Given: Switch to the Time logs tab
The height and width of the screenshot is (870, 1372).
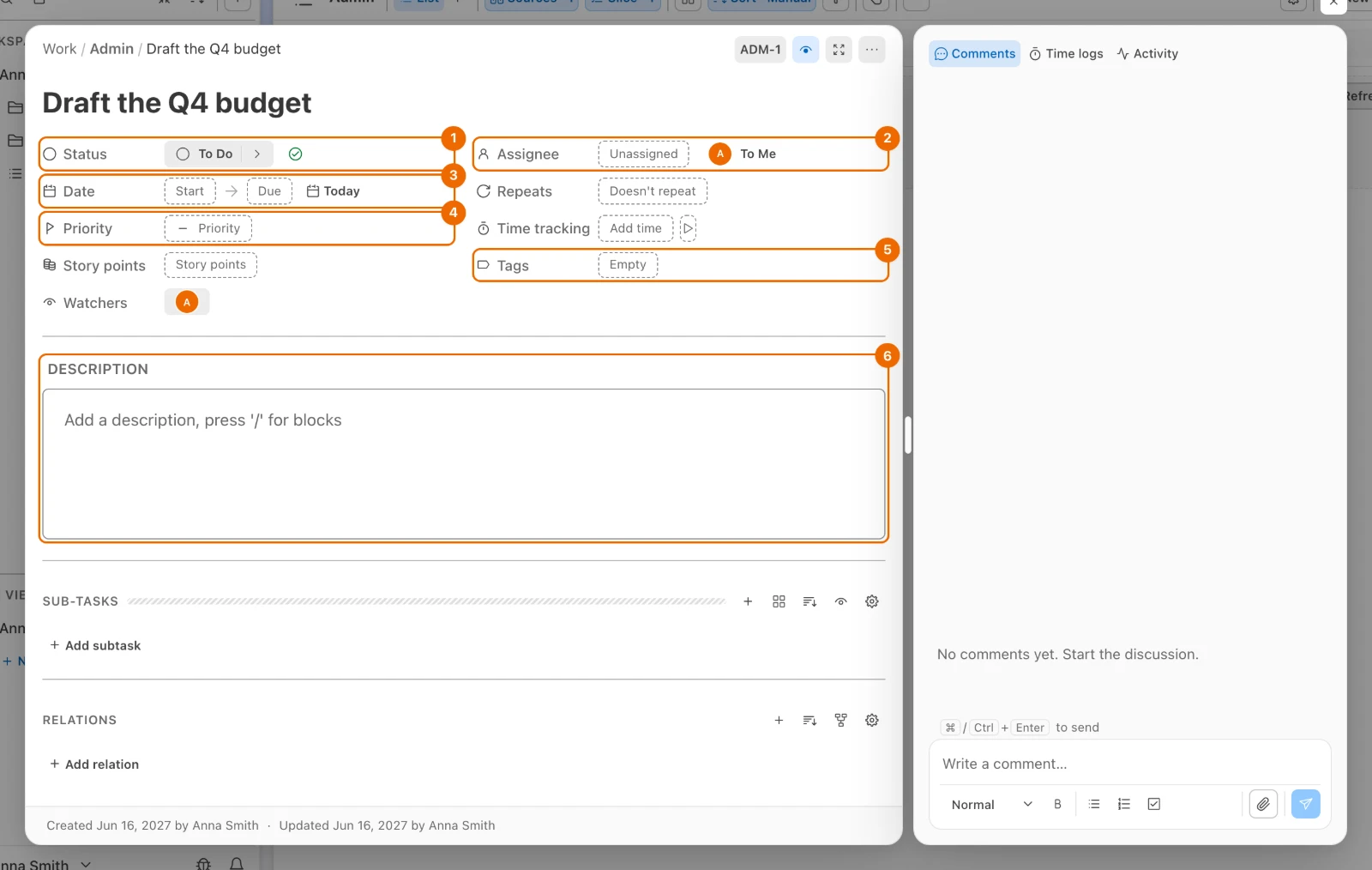Looking at the screenshot, I should [1066, 54].
